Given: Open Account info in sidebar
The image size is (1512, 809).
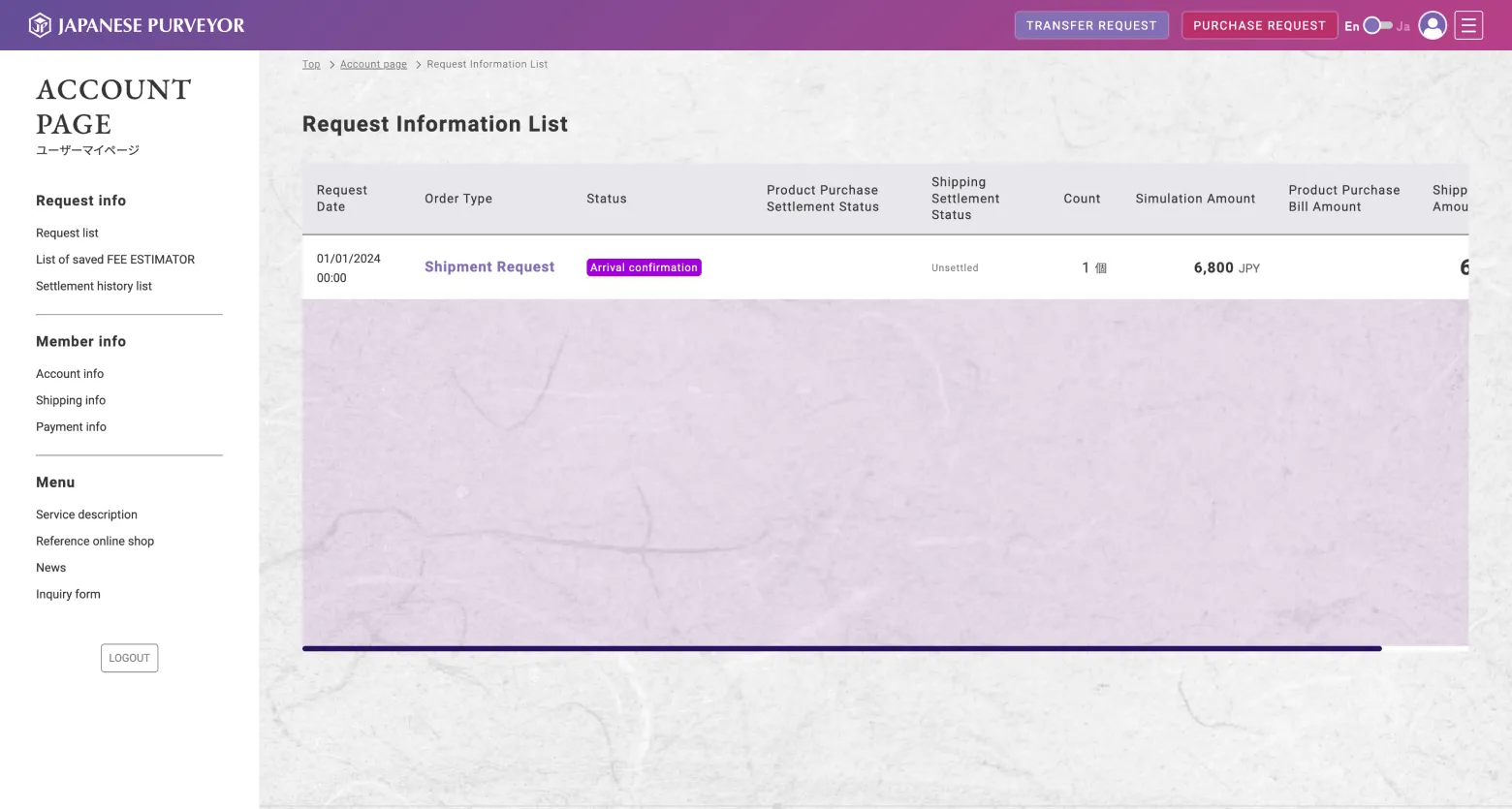Looking at the screenshot, I should [x=70, y=374].
